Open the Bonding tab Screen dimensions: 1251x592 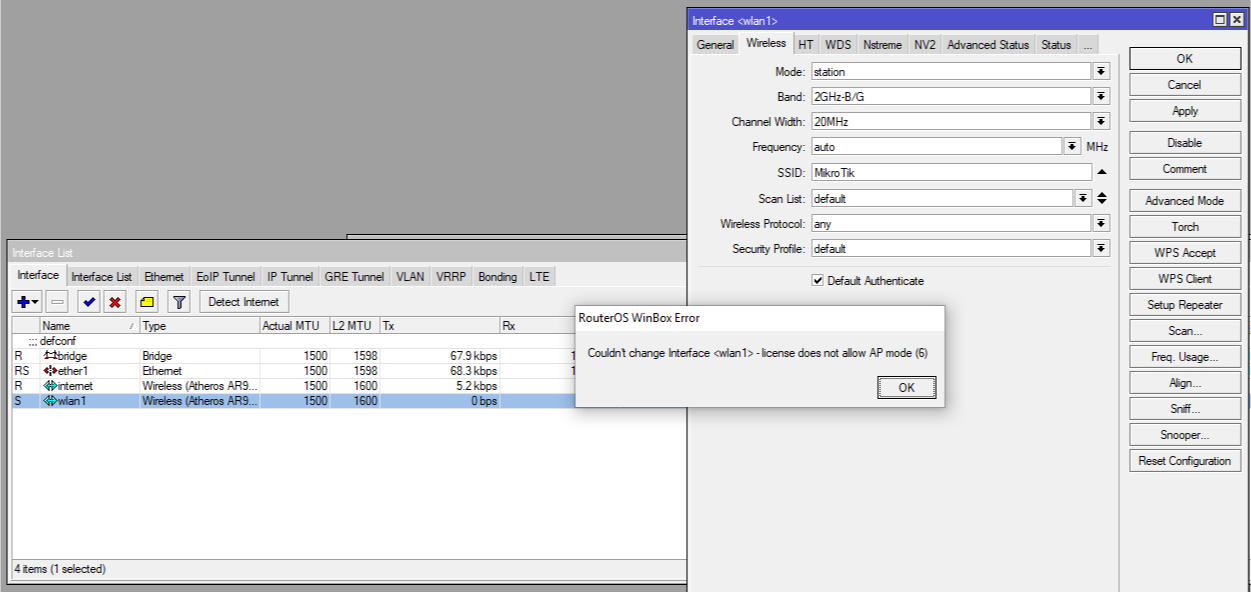pos(498,277)
